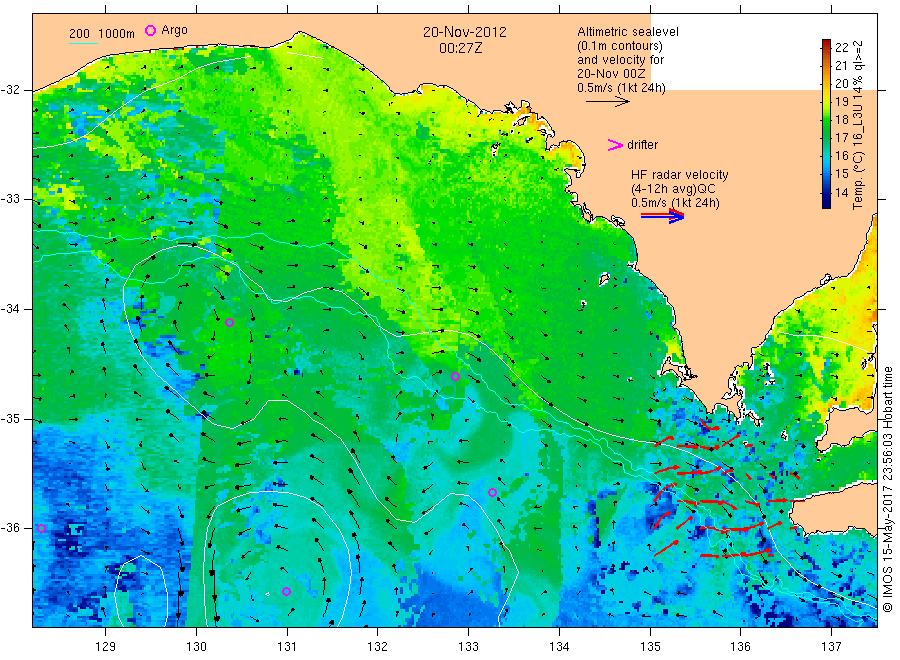Screen dimensions: 900x660
Task: Click the "and velocity for" text
Action: pos(620,60)
